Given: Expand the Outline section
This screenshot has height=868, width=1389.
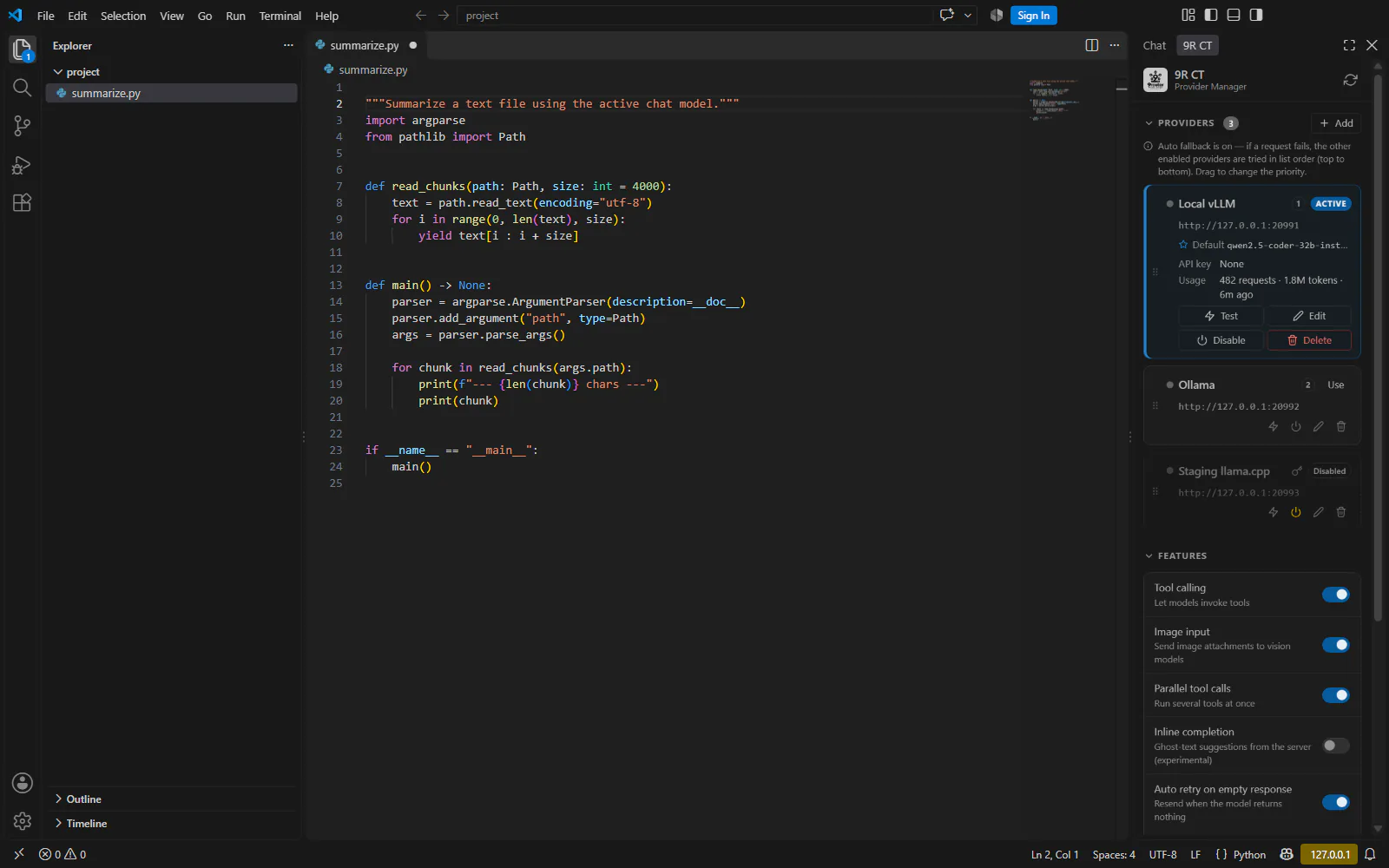Looking at the screenshot, I should pos(172,799).
